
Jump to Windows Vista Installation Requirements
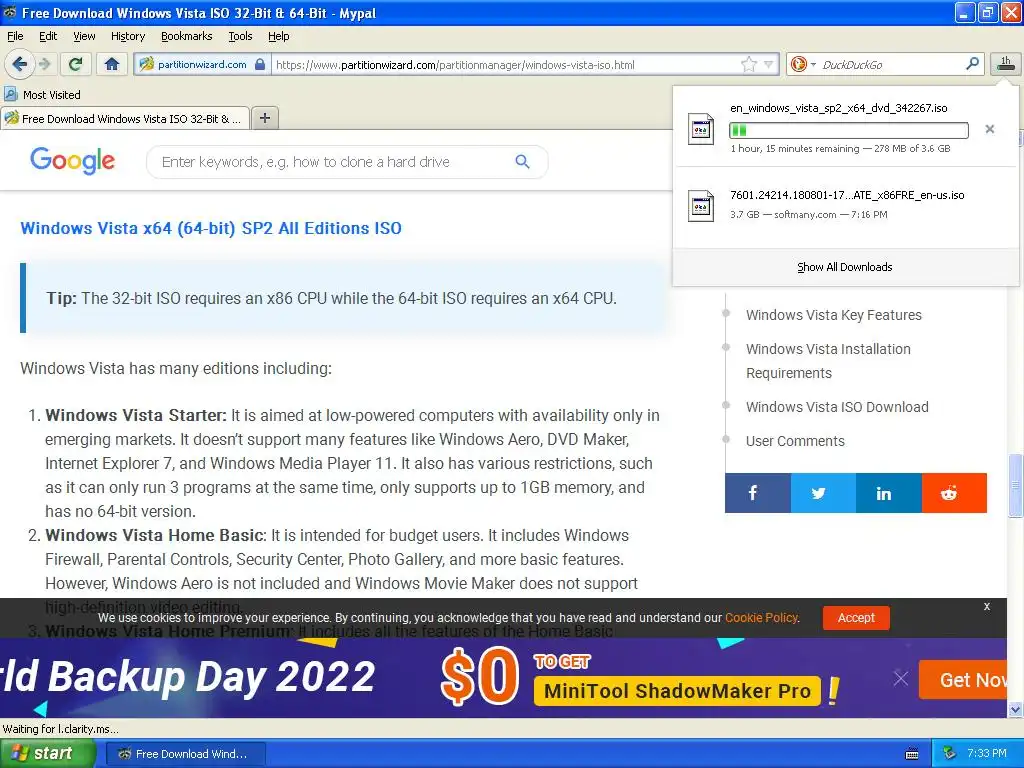828,360
